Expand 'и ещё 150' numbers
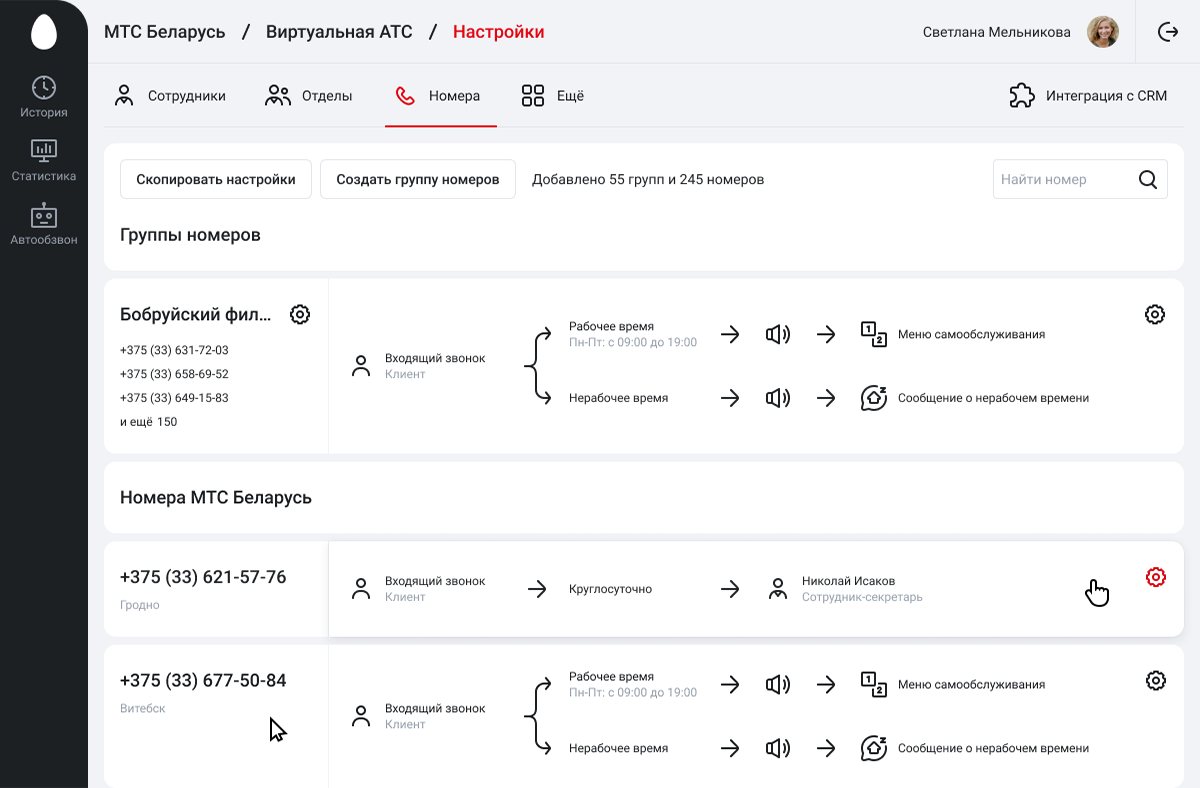The image size is (1200, 788). 148,422
